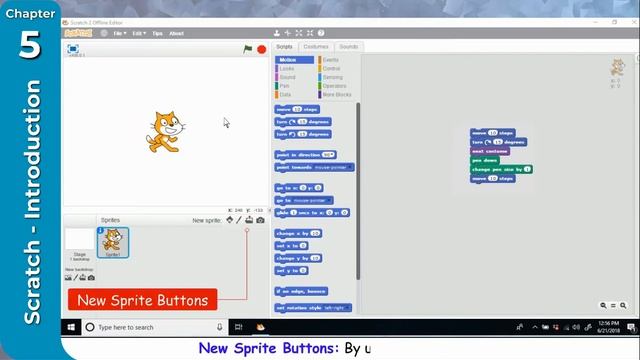The image size is (640, 360).
Task: Click the microphone icon in taskbar search
Action: click(x=220, y=327)
